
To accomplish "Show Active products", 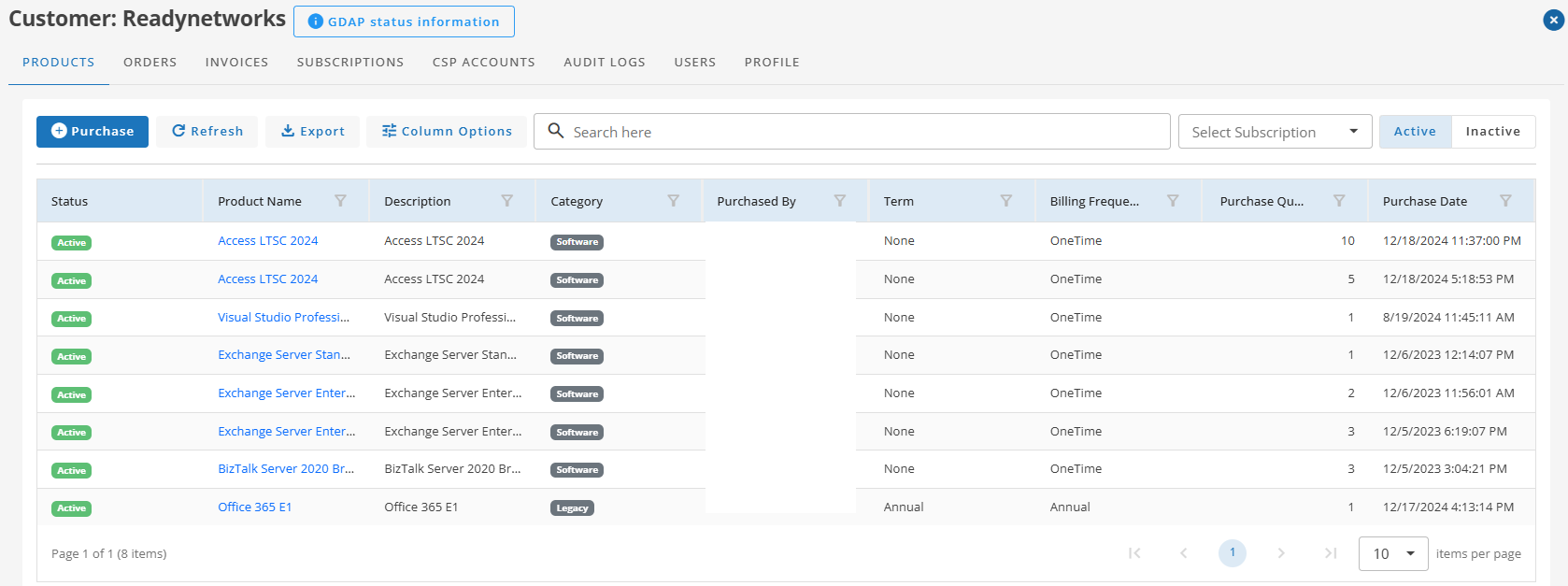I will click(x=1415, y=132).
